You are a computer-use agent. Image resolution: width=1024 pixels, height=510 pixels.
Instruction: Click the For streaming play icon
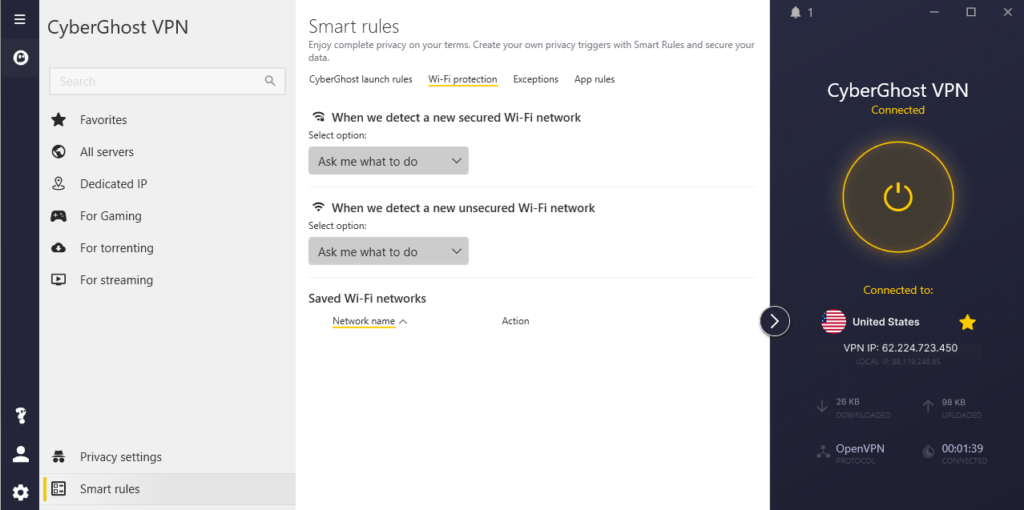click(x=59, y=279)
